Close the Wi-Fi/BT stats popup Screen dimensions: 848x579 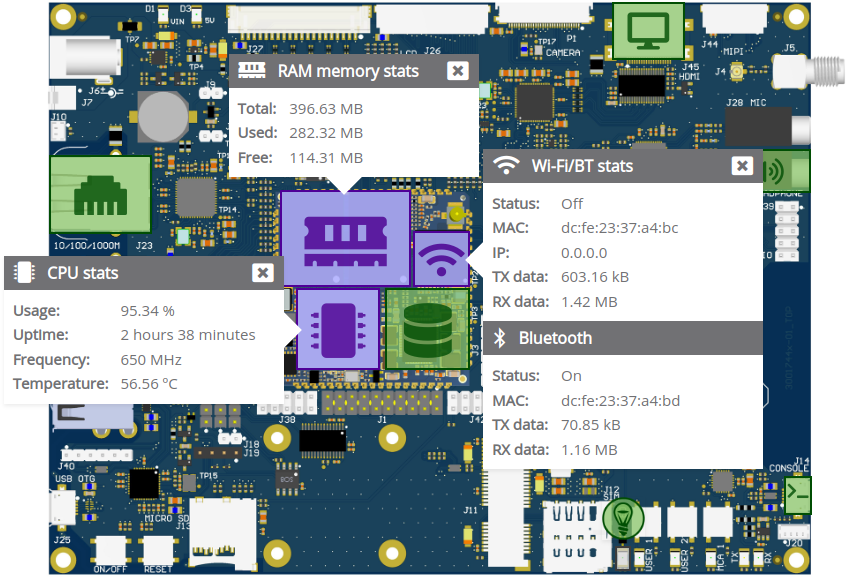742,165
